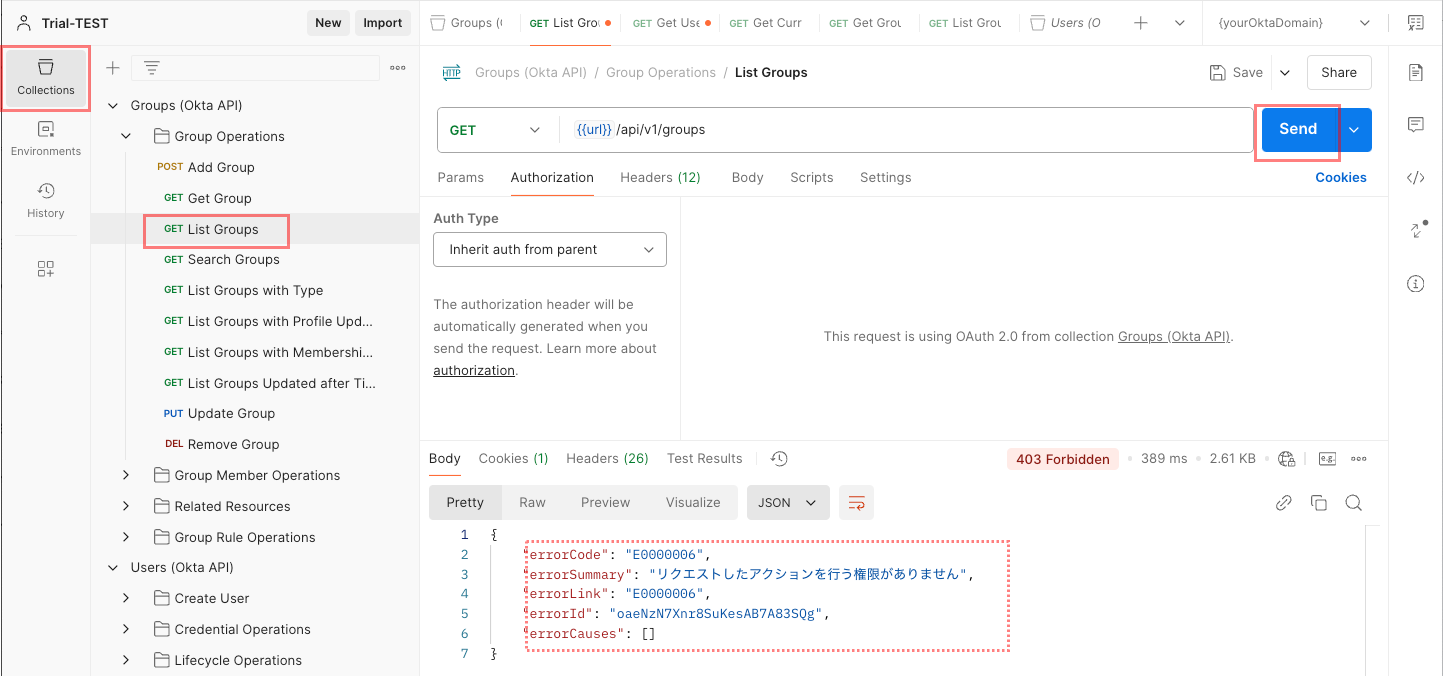Search within the response body
The image size is (1443, 676).
point(1353,503)
